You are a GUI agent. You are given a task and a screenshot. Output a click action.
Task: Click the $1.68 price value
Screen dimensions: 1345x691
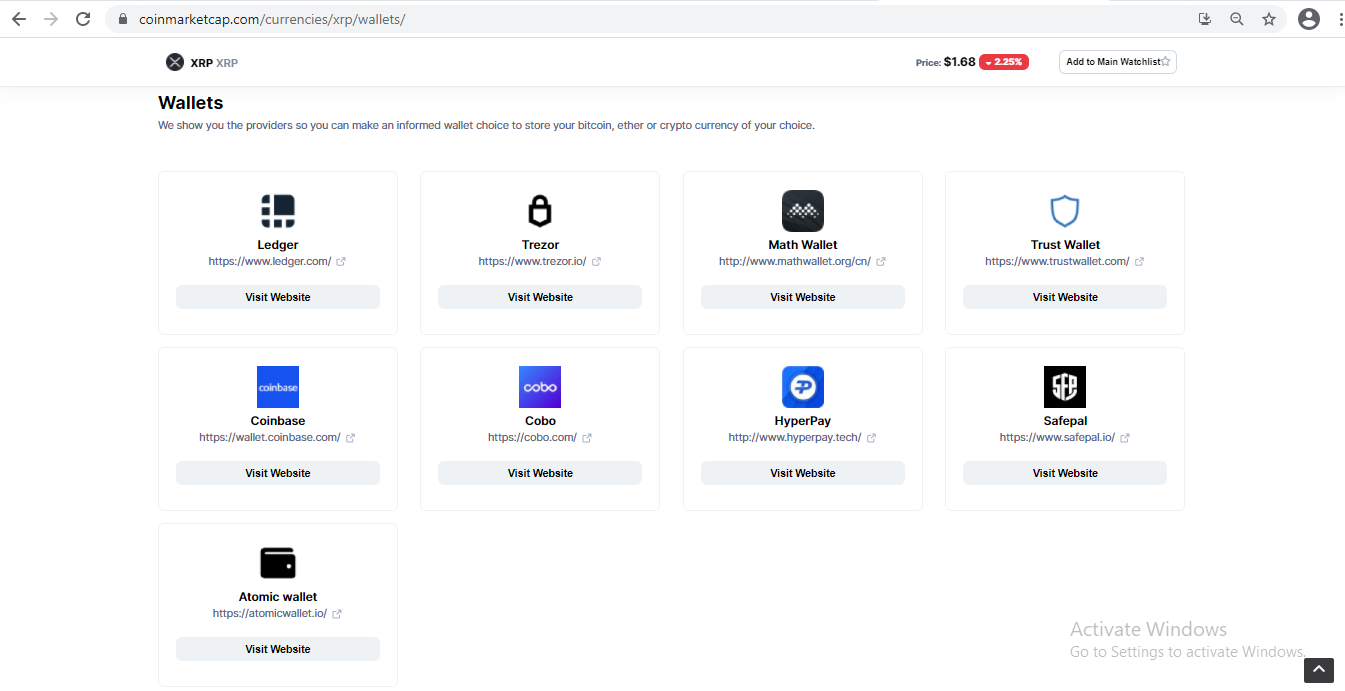[x=960, y=62]
